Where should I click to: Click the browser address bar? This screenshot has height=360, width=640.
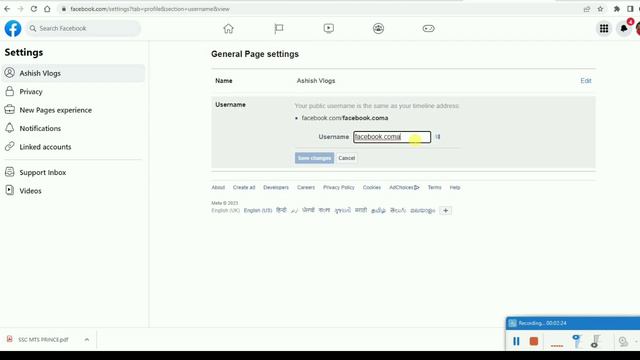pyautogui.click(x=318, y=9)
